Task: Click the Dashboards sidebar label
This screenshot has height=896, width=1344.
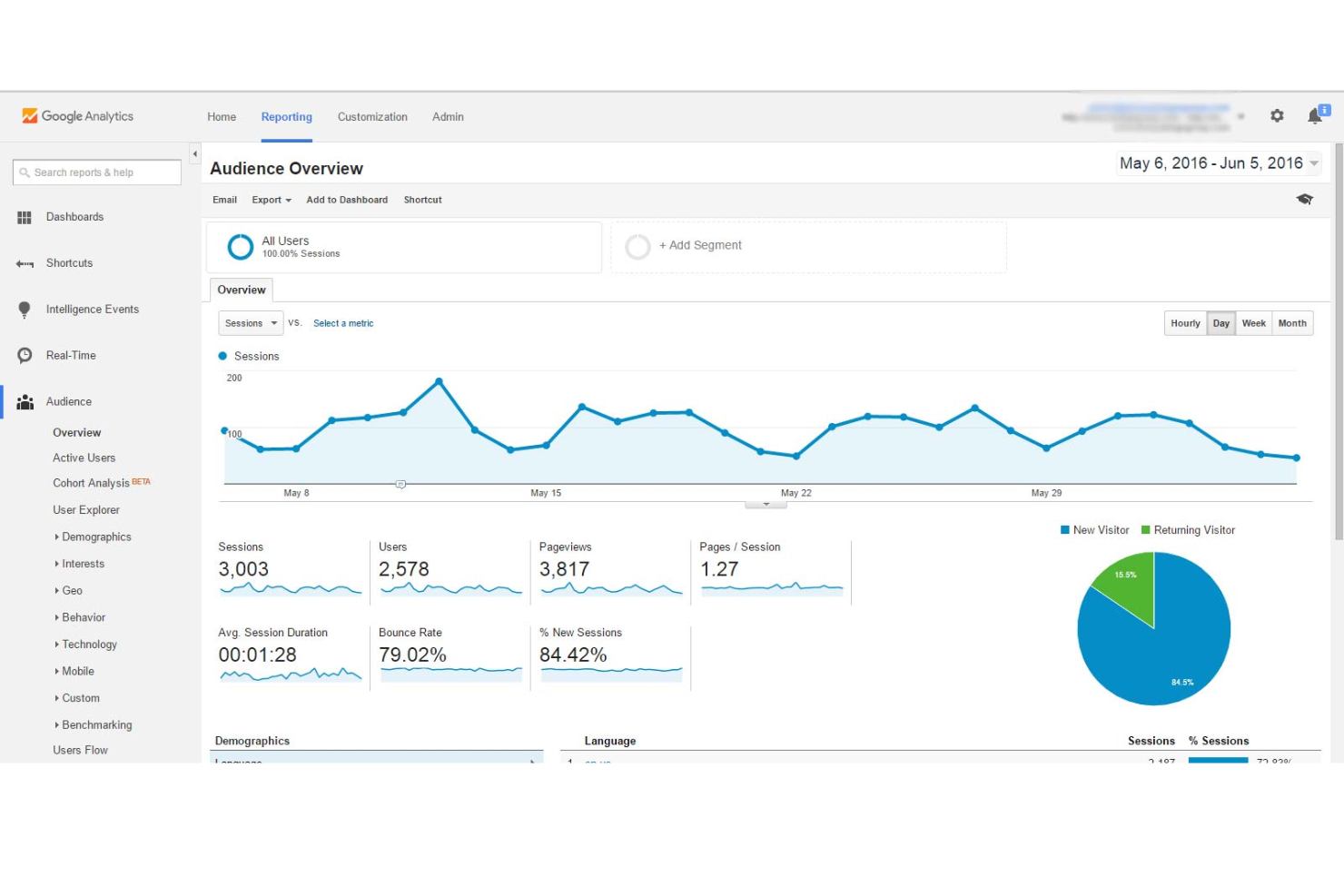Action: (x=74, y=217)
